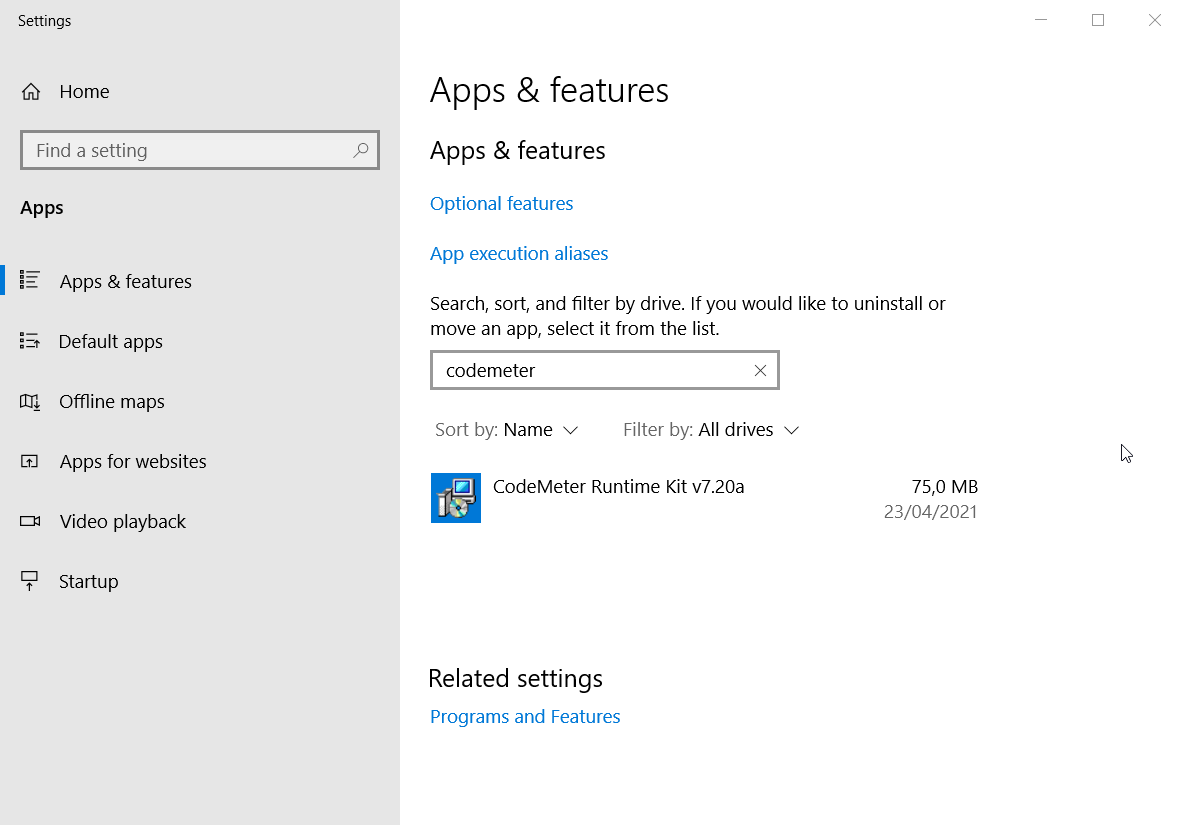This screenshot has height=825, width=1184.
Task: Open the Programs and Features link
Action: click(525, 716)
